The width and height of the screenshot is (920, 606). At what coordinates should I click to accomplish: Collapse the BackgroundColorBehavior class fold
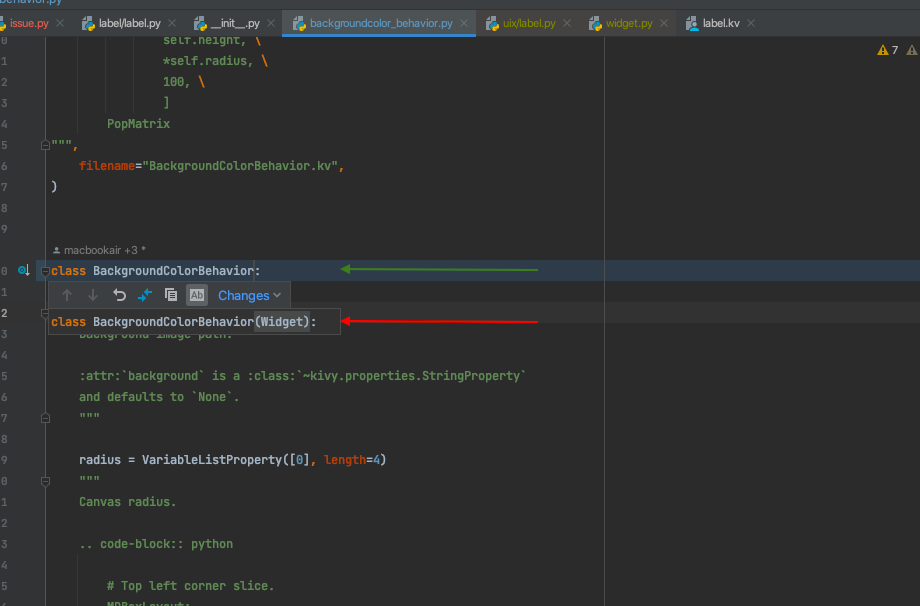pos(45,271)
